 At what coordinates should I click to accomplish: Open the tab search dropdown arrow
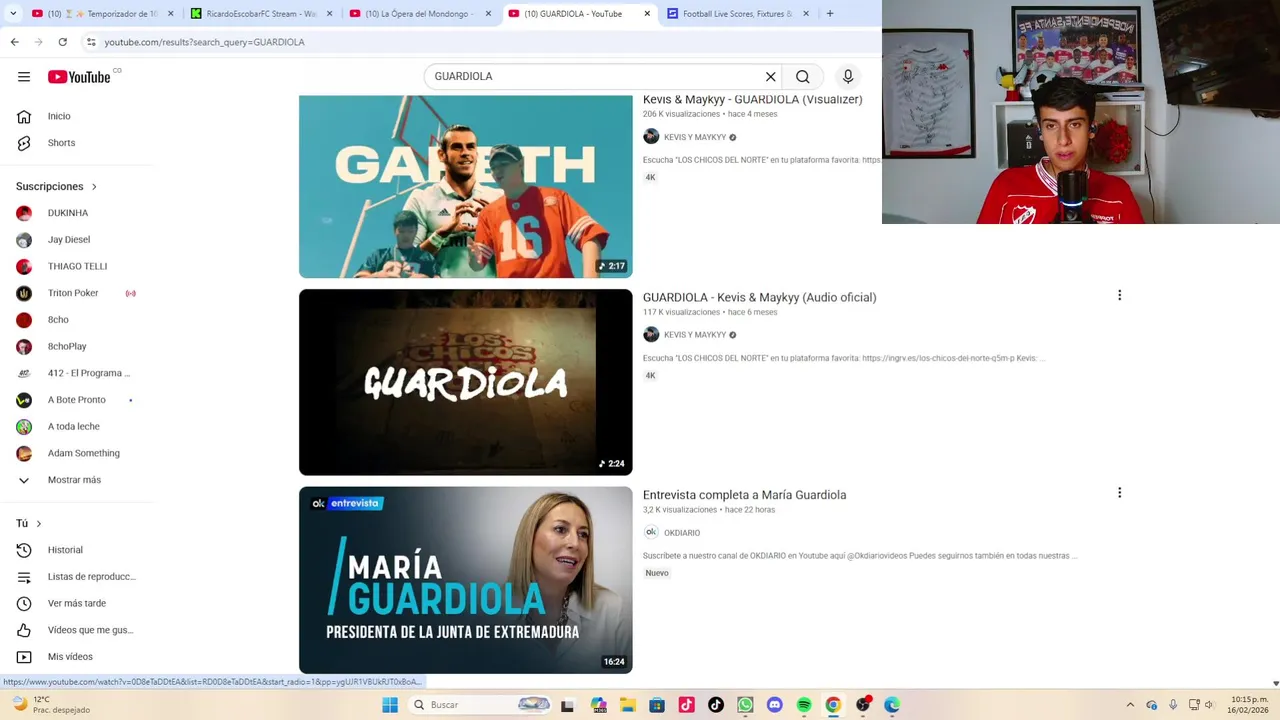tap(13, 14)
